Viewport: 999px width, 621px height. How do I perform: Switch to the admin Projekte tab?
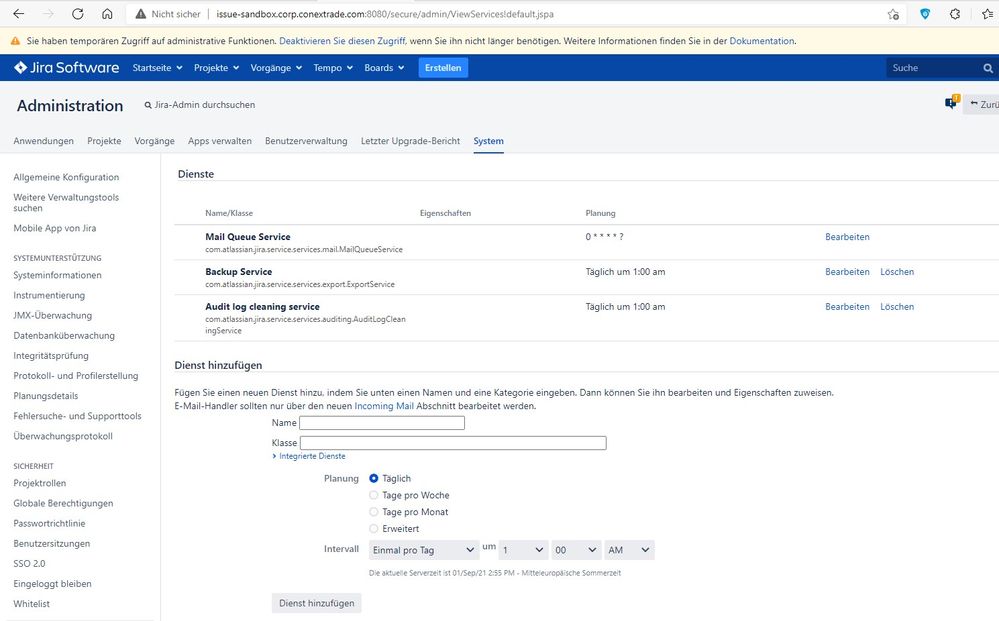click(104, 141)
